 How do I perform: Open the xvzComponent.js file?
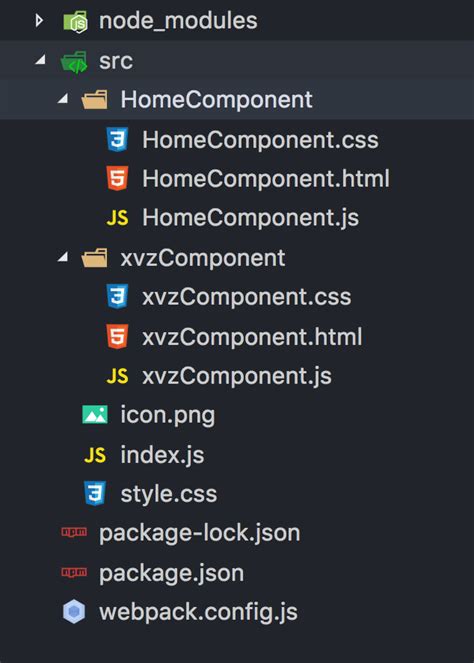tap(237, 376)
